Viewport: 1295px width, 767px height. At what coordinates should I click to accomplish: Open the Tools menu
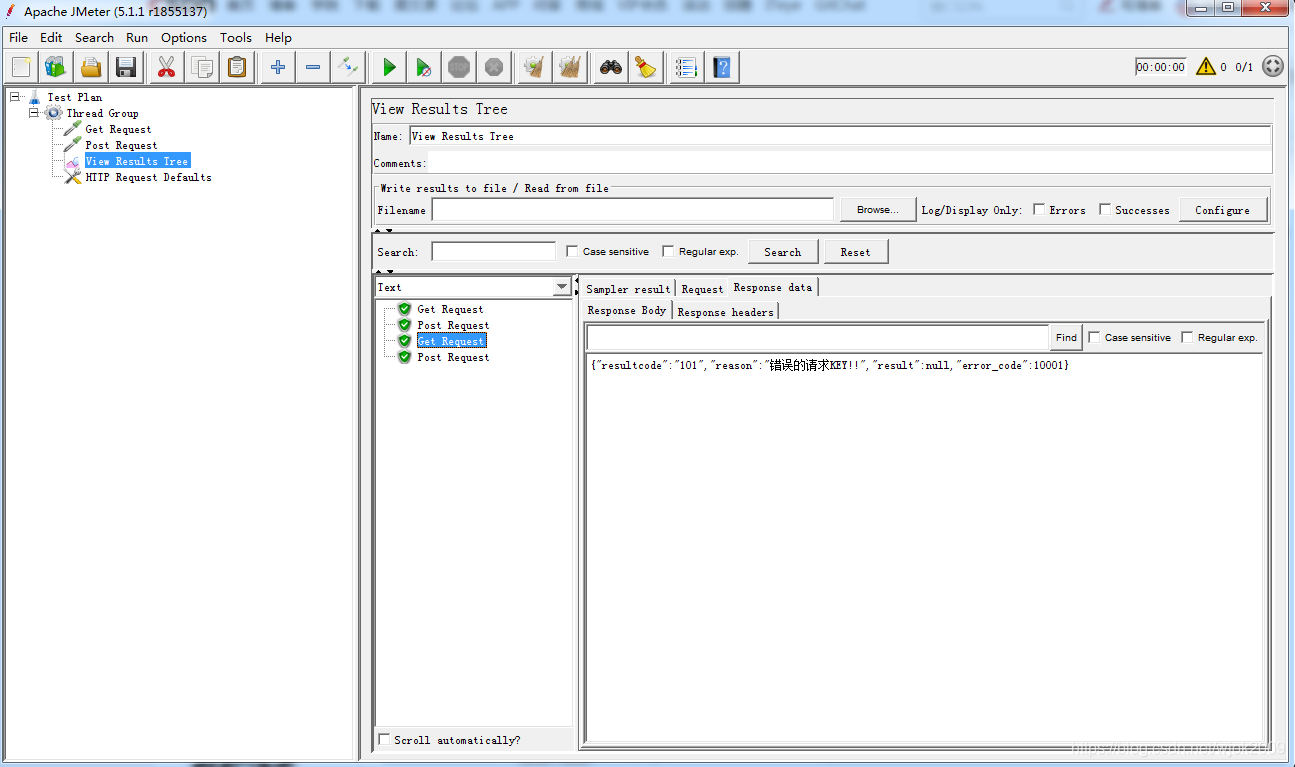point(236,37)
